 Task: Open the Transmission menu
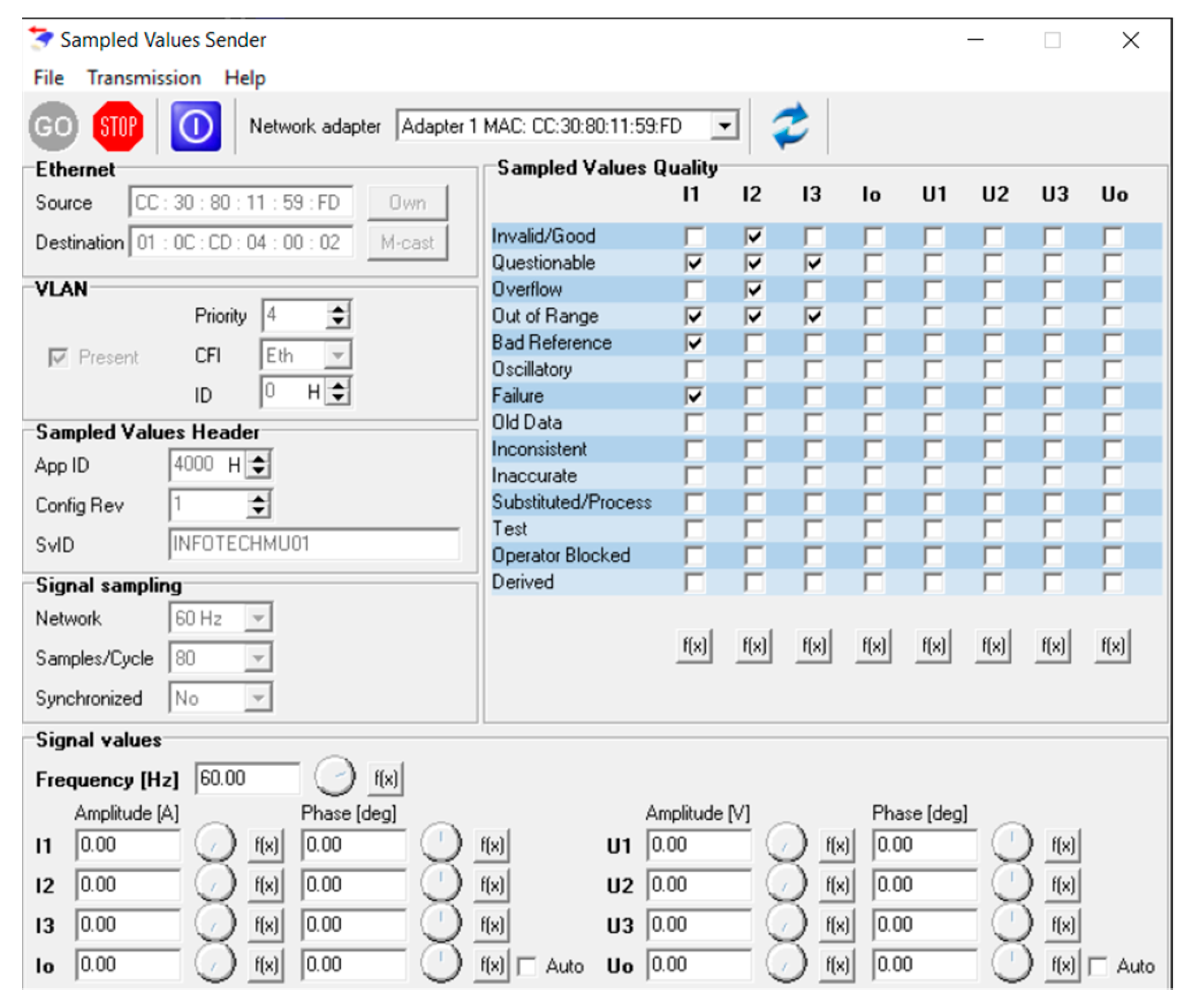click(x=144, y=78)
